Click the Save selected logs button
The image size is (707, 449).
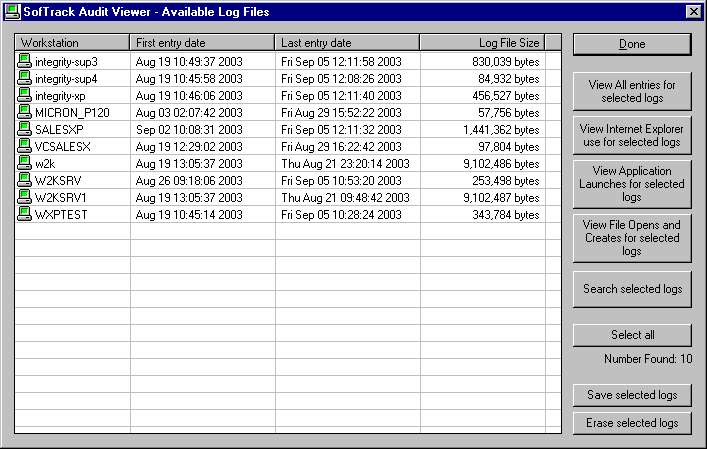point(632,395)
